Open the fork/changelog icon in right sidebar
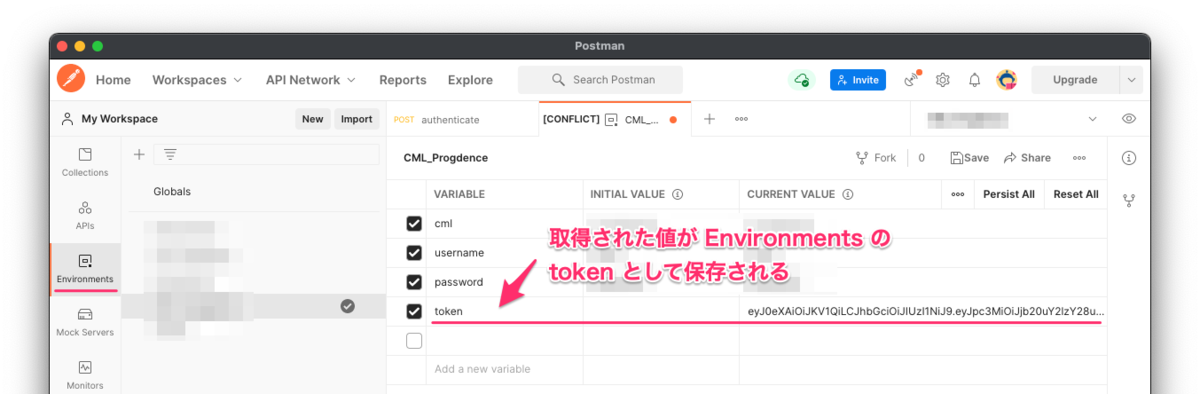1200x394 pixels. tap(1129, 200)
